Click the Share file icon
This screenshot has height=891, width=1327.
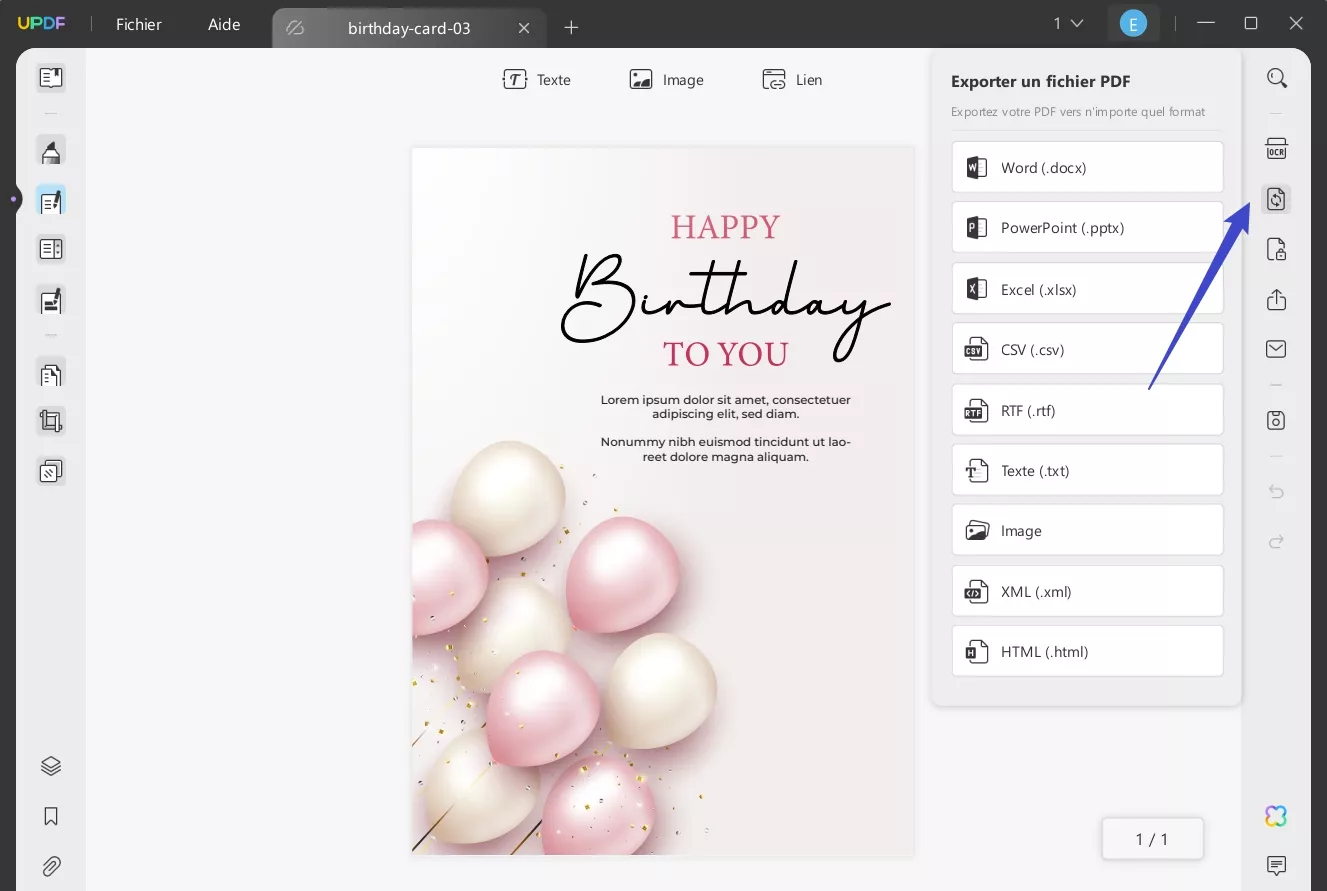click(x=1276, y=299)
